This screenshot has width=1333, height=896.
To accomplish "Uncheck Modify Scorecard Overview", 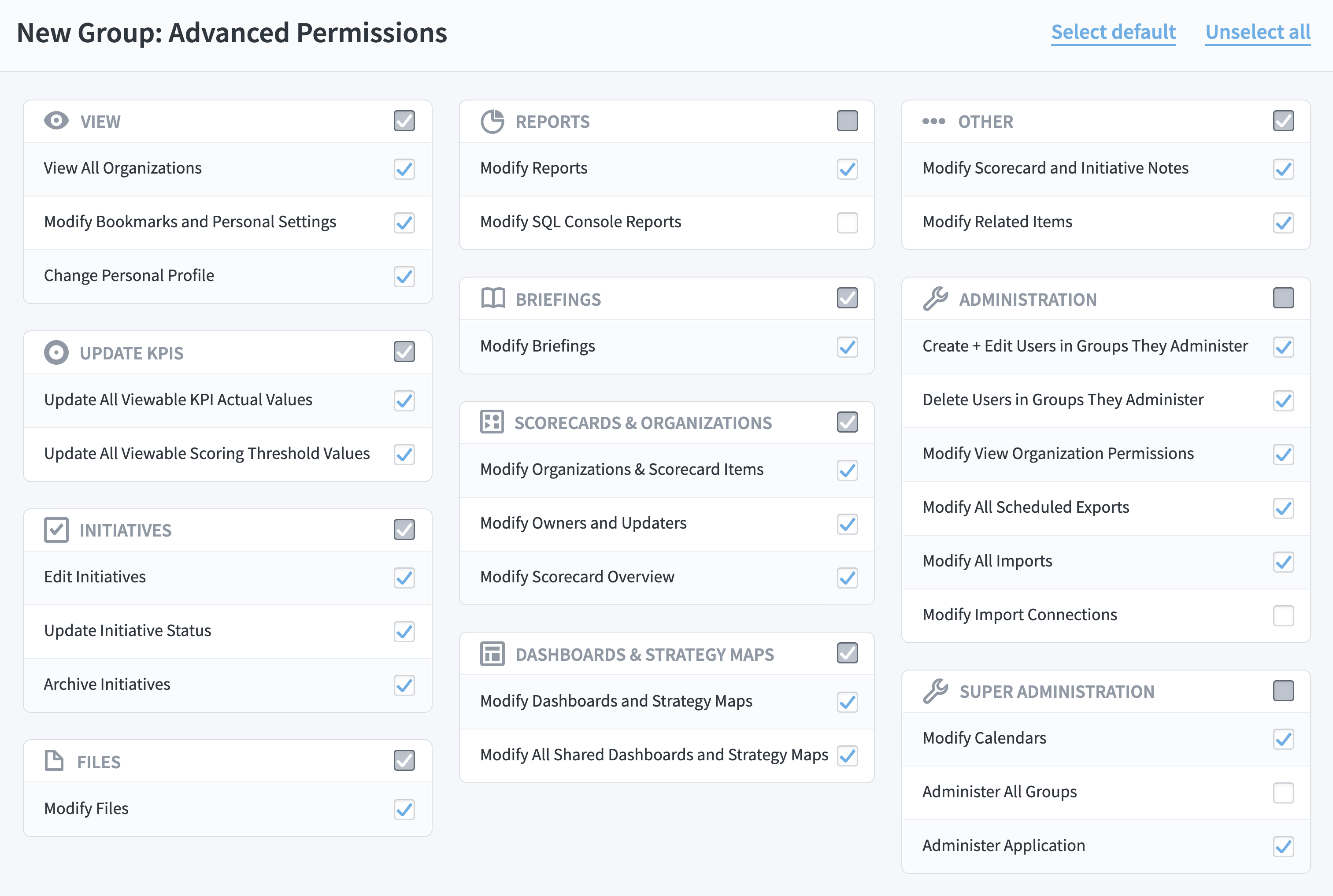I will (848, 578).
